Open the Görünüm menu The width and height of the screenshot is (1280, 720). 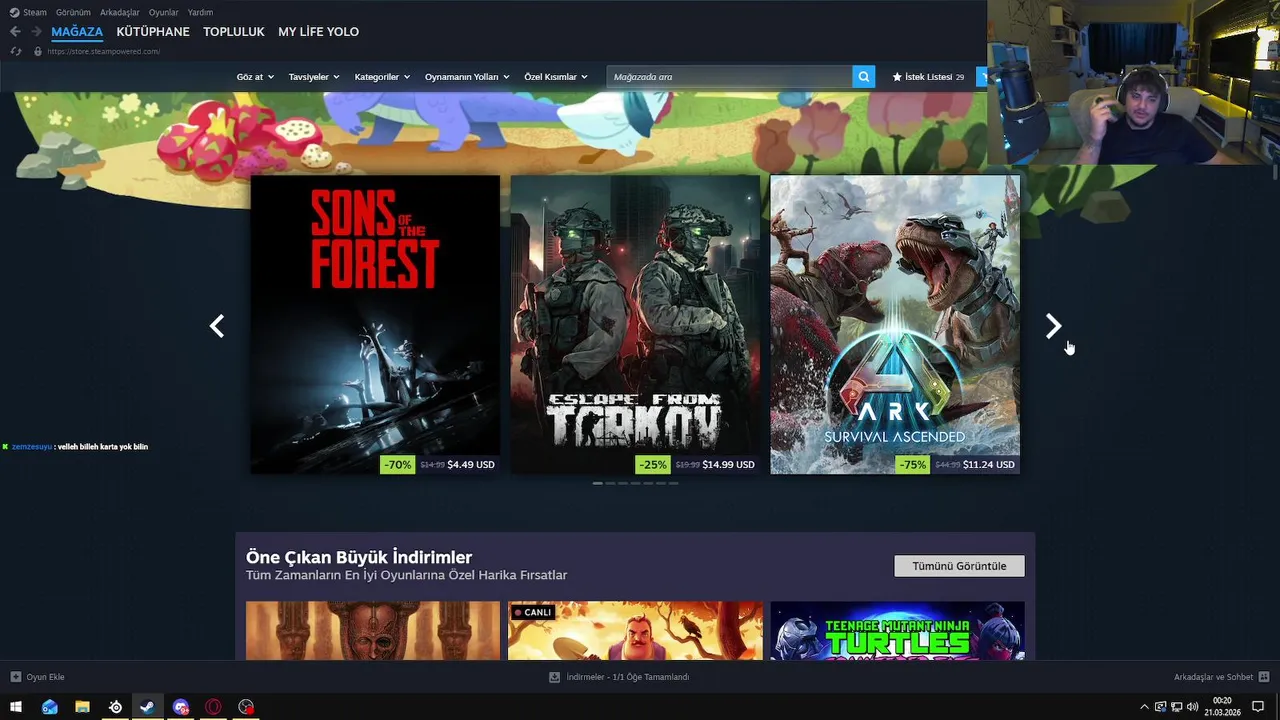tap(73, 12)
